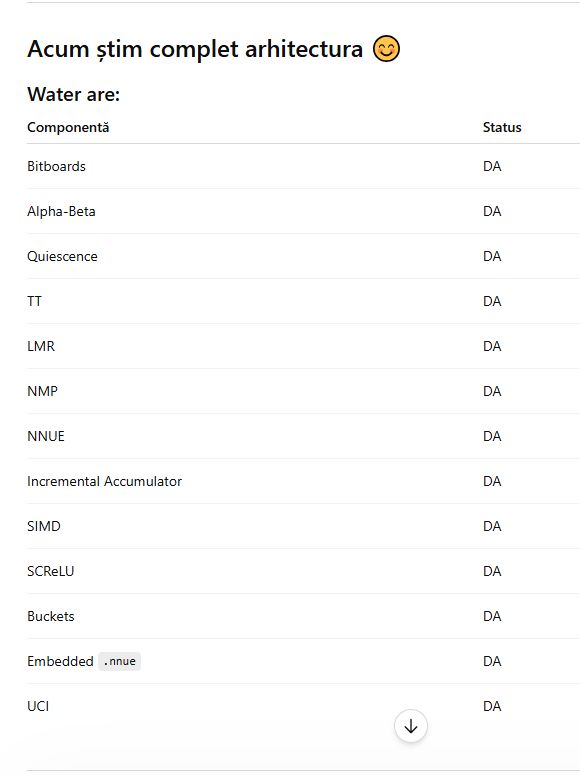Select the Bitboards row label
Image resolution: width=580 pixels, height=775 pixels.
pyautogui.click(x=56, y=166)
